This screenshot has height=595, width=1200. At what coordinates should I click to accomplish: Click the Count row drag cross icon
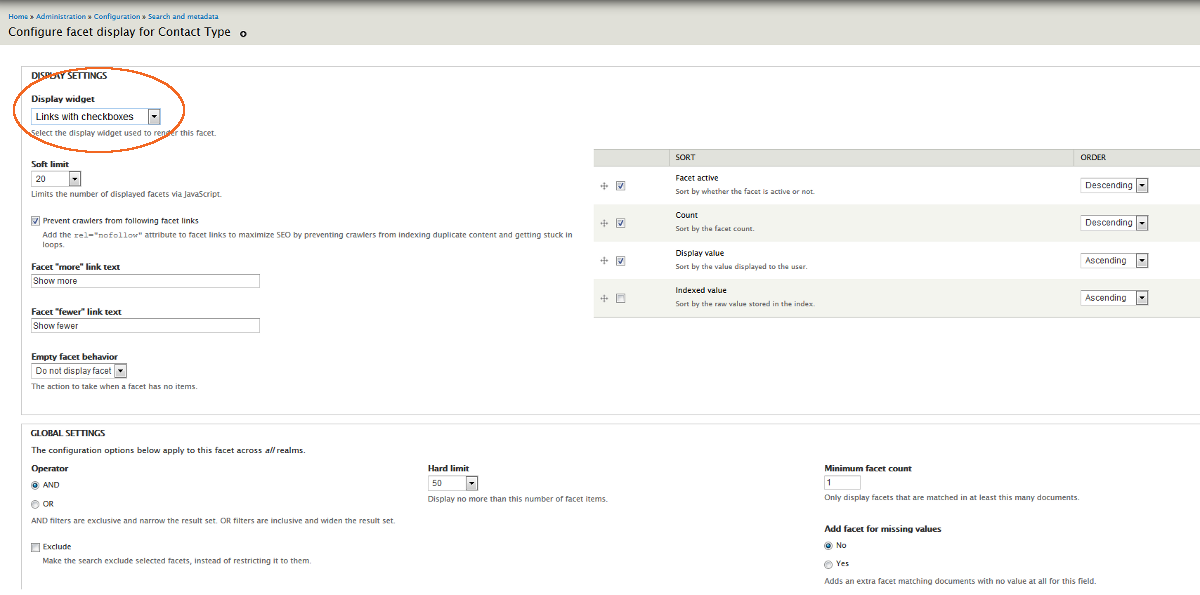(x=604, y=222)
